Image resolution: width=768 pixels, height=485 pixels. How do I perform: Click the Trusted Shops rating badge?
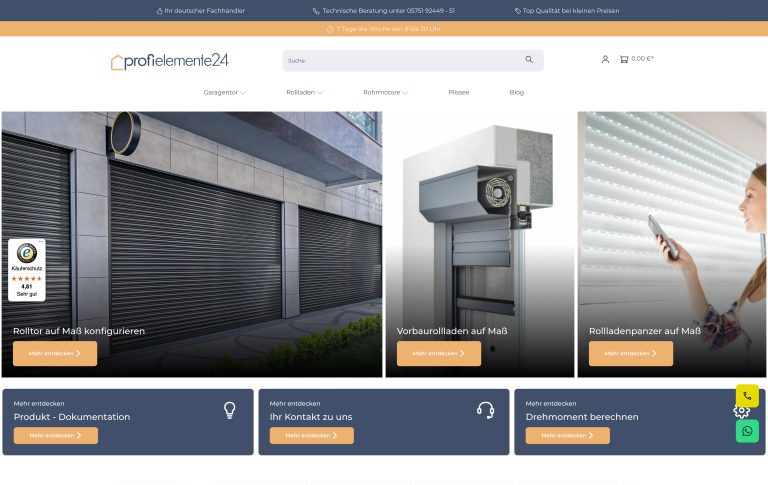(26, 270)
